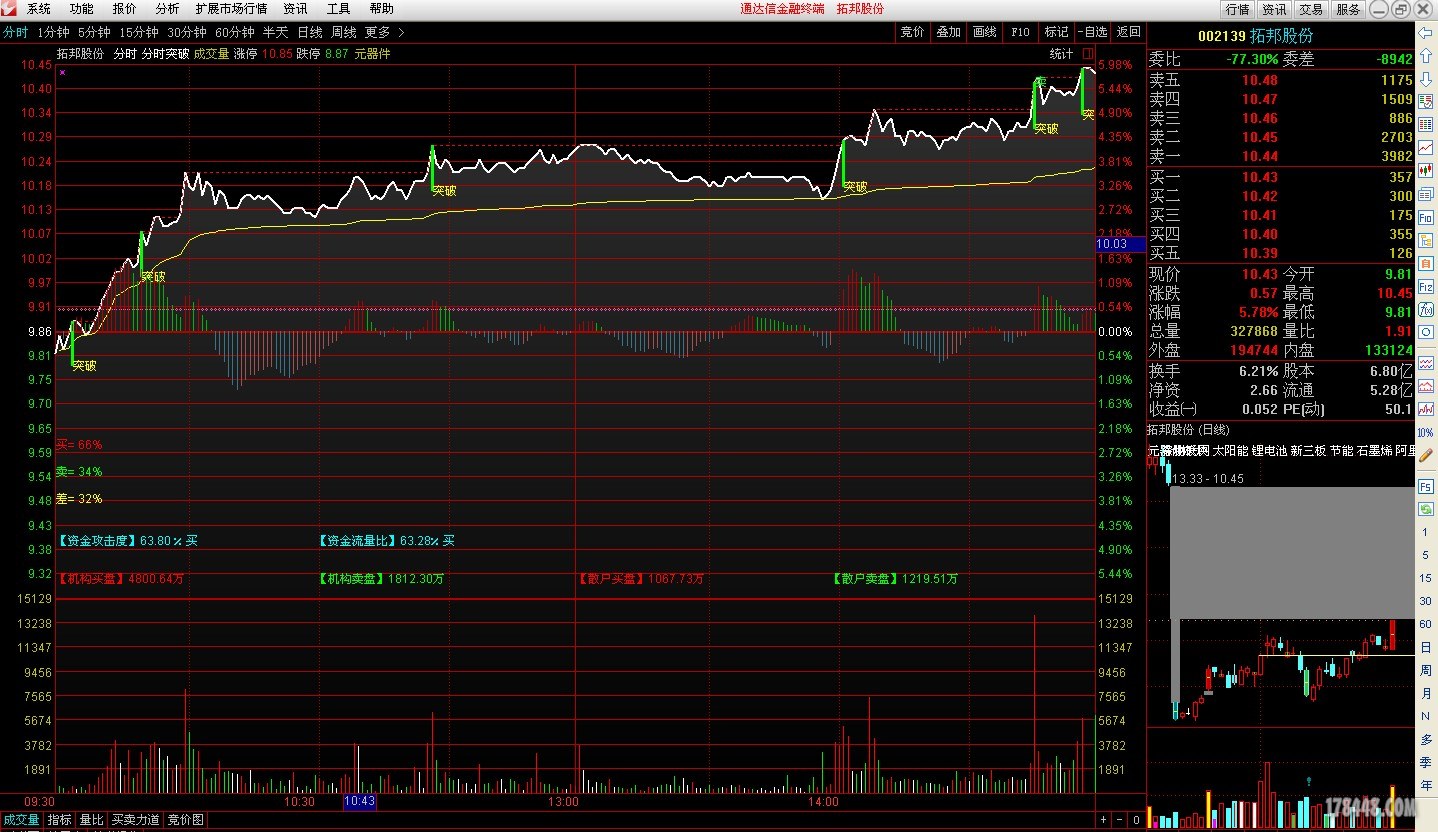1438x832 pixels.
Task: Select the 月 monthly period in sidebar
Action: point(1426,693)
